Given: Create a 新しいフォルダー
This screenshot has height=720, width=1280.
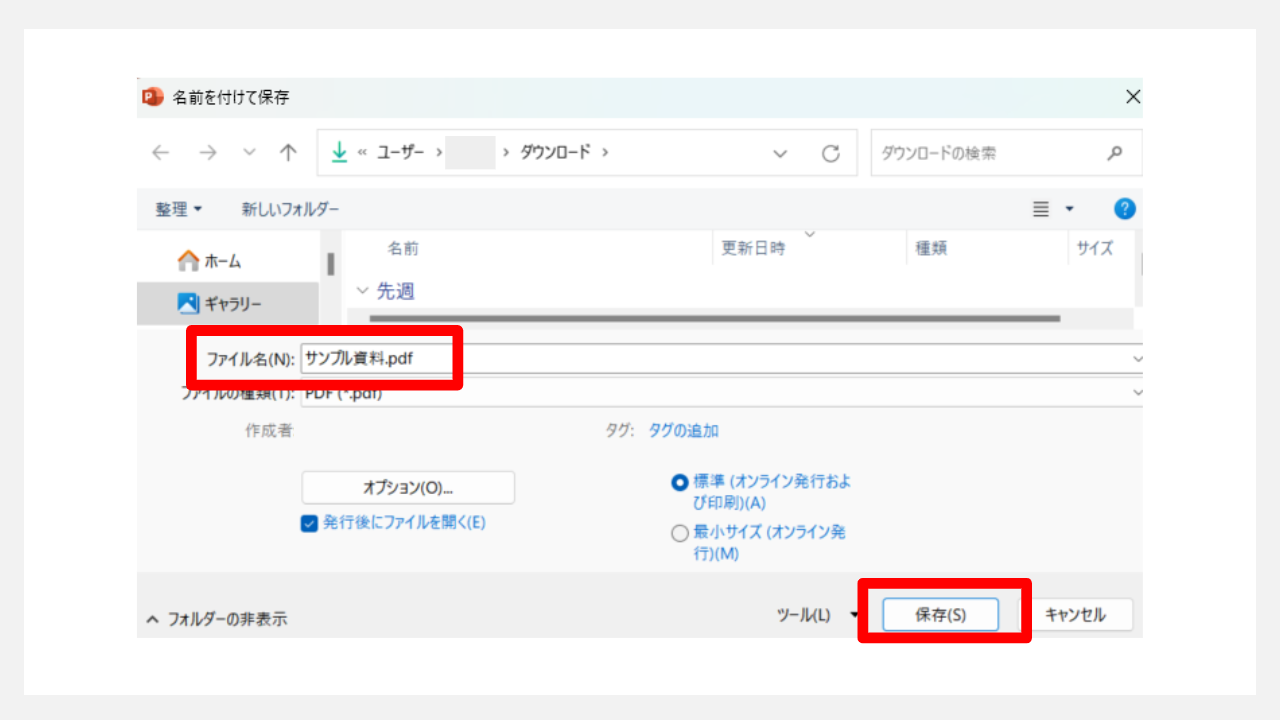Looking at the screenshot, I should tap(290, 209).
